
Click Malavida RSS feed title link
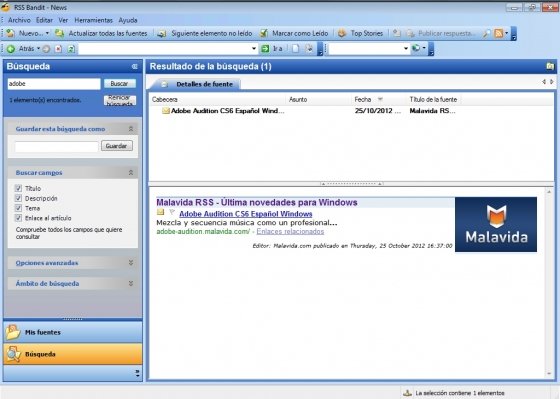[257, 203]
